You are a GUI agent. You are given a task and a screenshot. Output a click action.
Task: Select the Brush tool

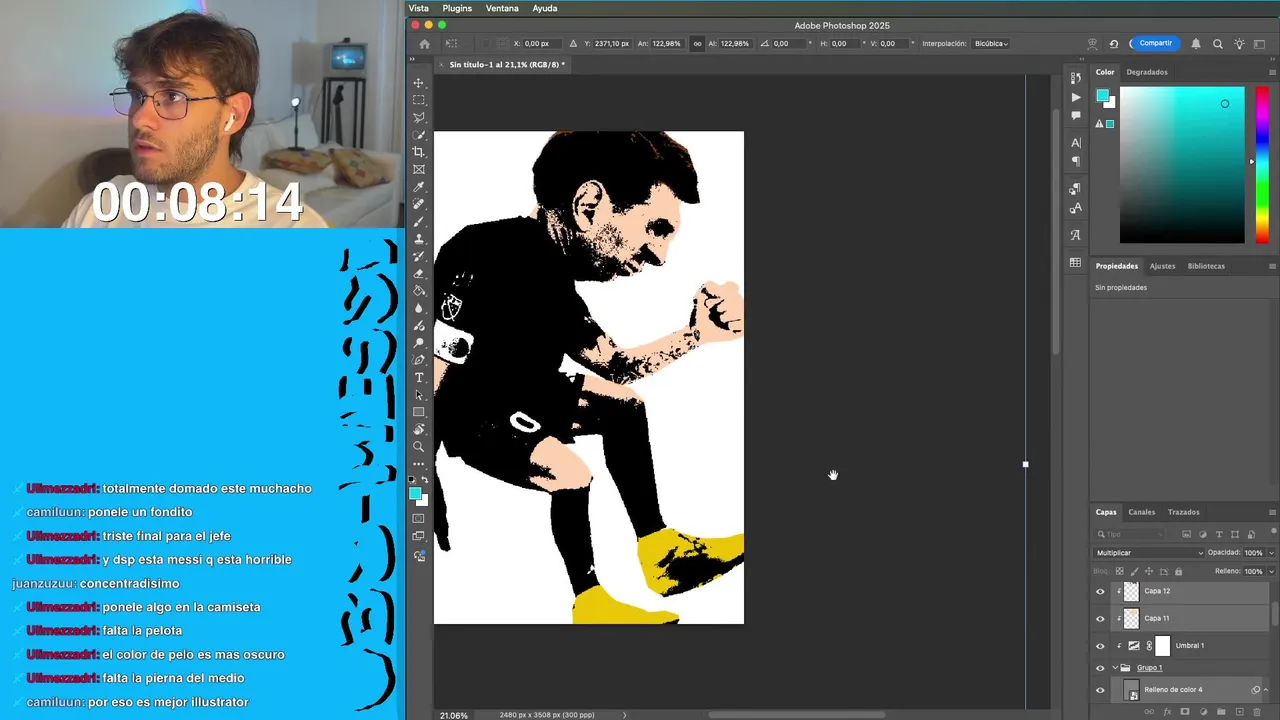(419, 222)
